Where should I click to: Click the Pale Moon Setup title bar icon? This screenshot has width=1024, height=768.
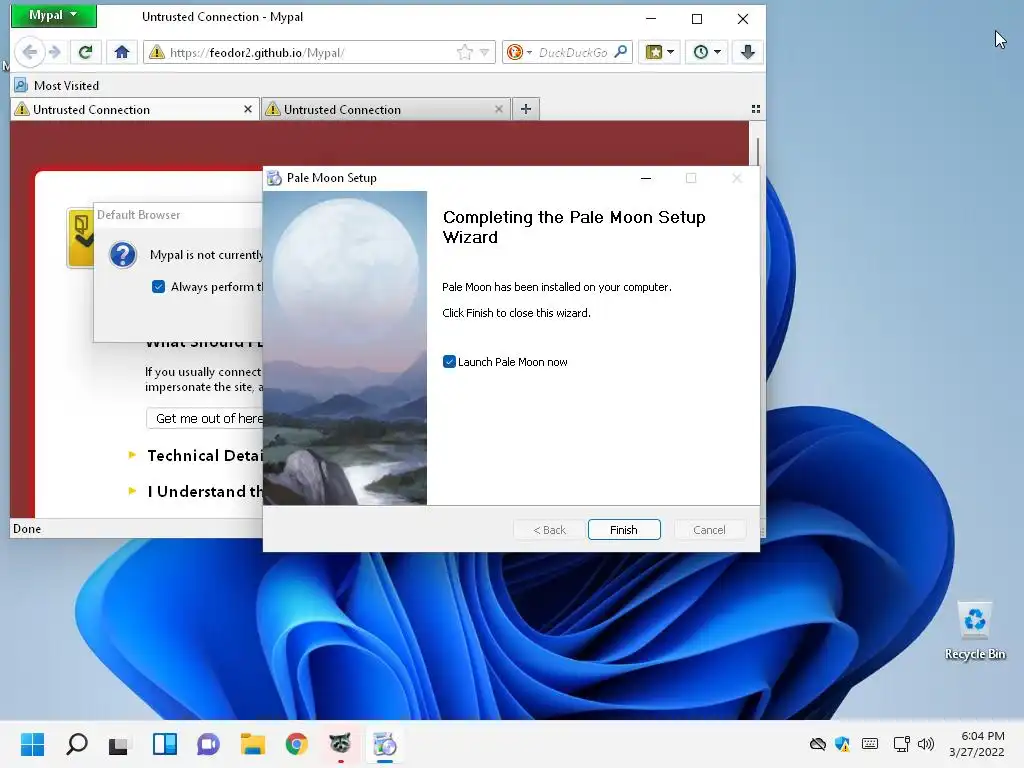[274, 178]
